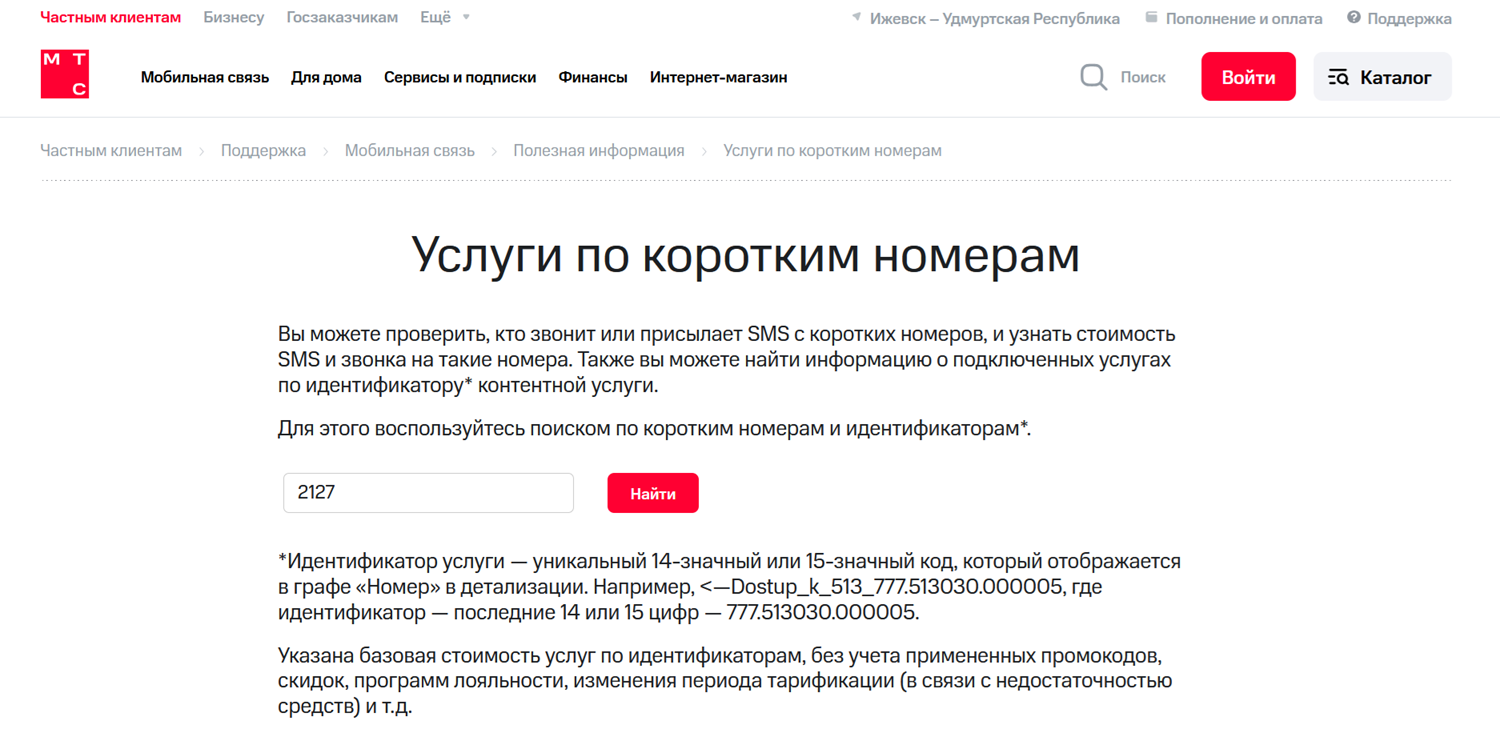Click the question mark support icon
Viewport: 1500px width, 737px height.
[x=1354, y=17]
